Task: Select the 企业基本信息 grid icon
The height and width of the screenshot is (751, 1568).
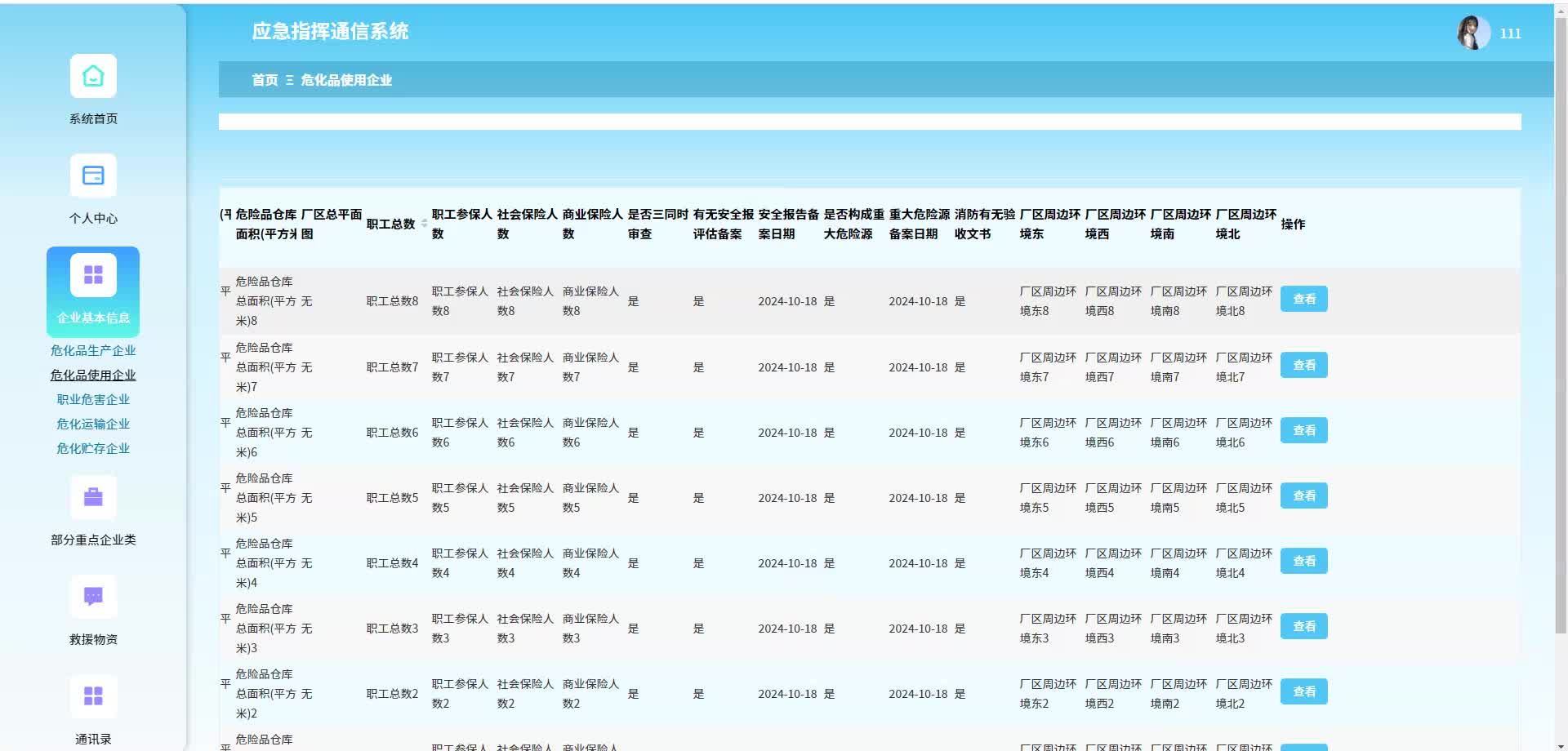Action: (x=93, y=275)
